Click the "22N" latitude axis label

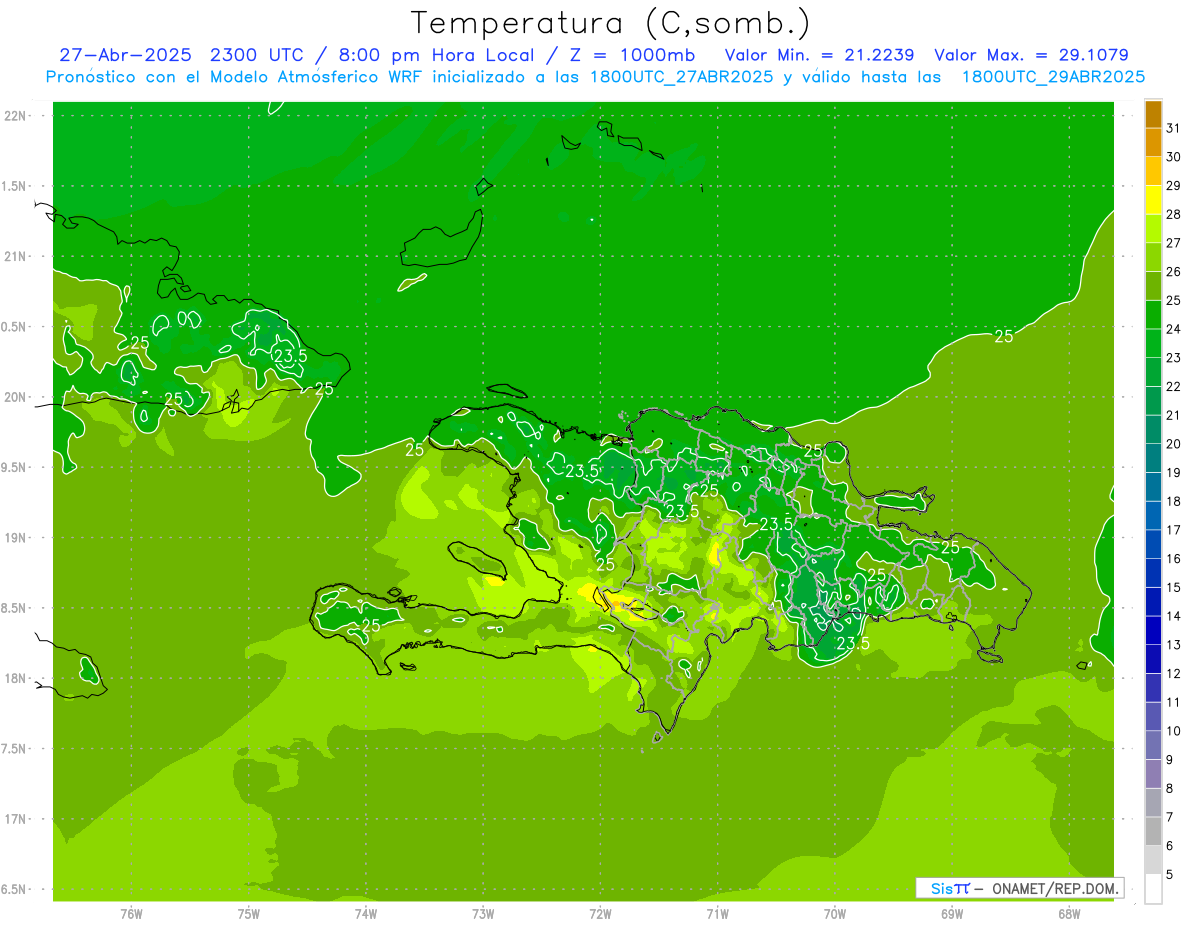14,116
